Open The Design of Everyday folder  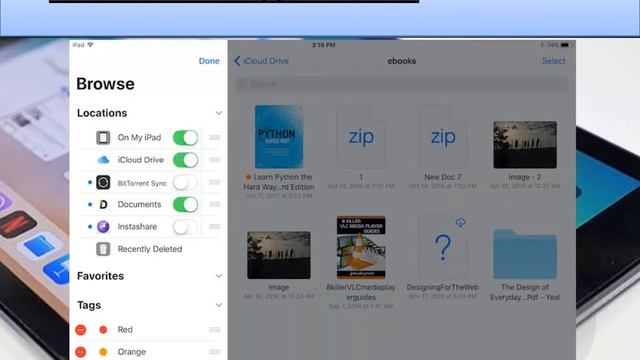525,254
